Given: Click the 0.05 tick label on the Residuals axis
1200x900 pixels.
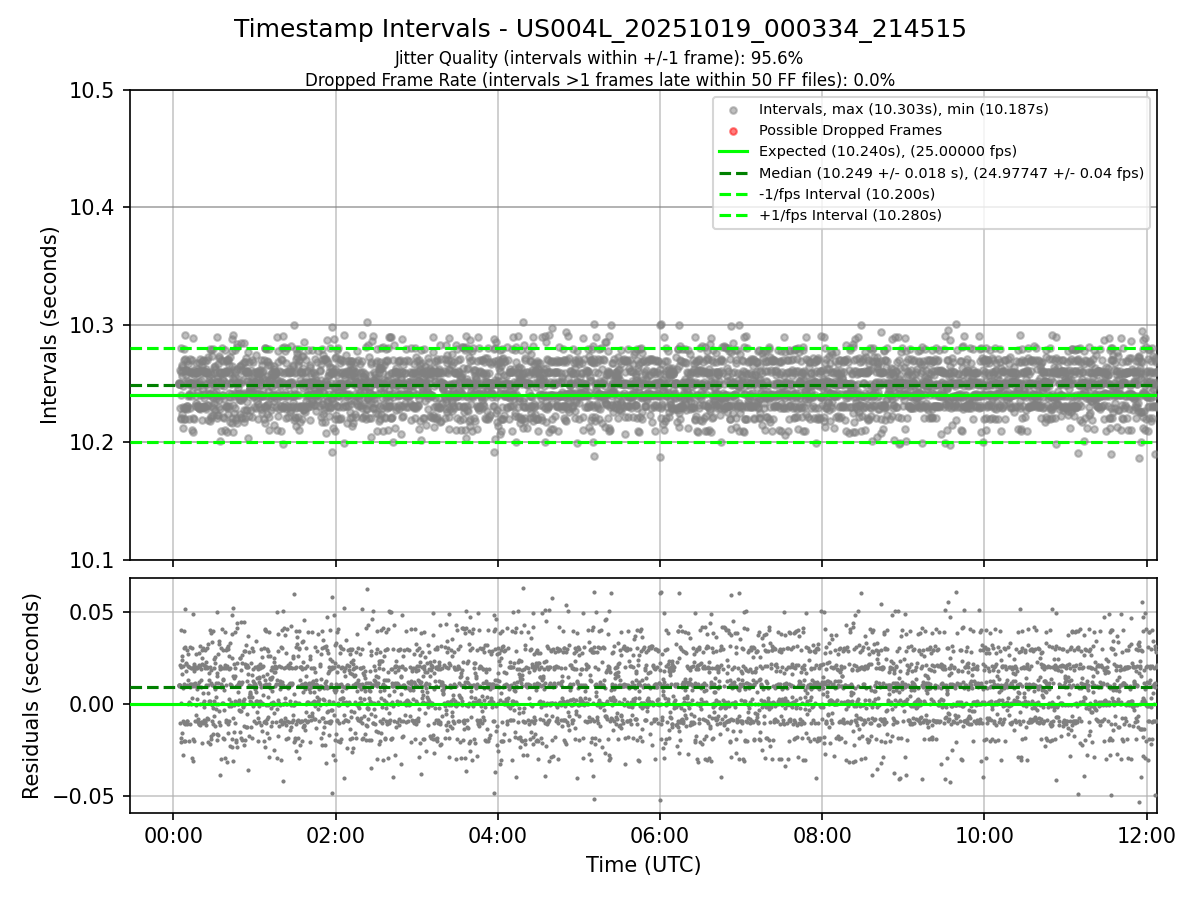Looking at the screenshot, I should tap(98, 613).
